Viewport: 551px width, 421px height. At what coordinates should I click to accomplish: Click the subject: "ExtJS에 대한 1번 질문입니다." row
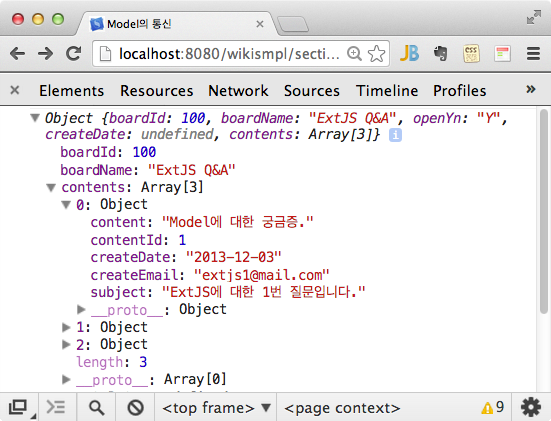(228, 292)
